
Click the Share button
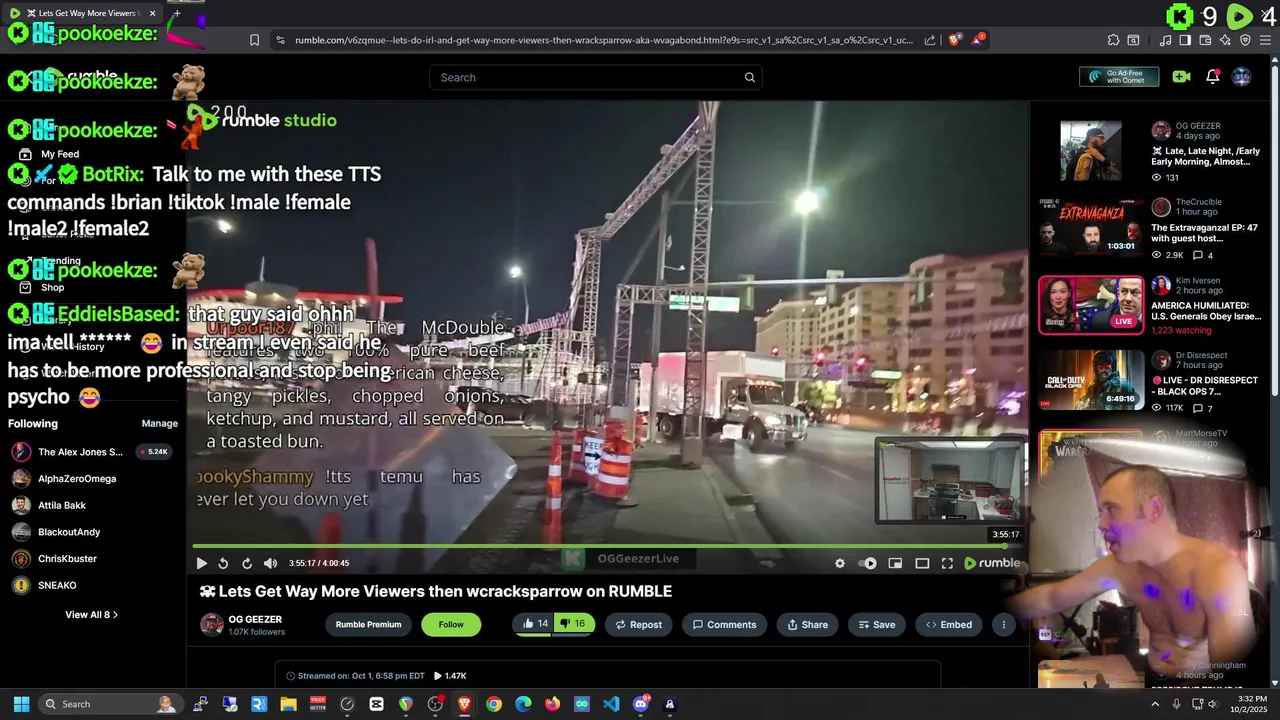click(807, 624)
